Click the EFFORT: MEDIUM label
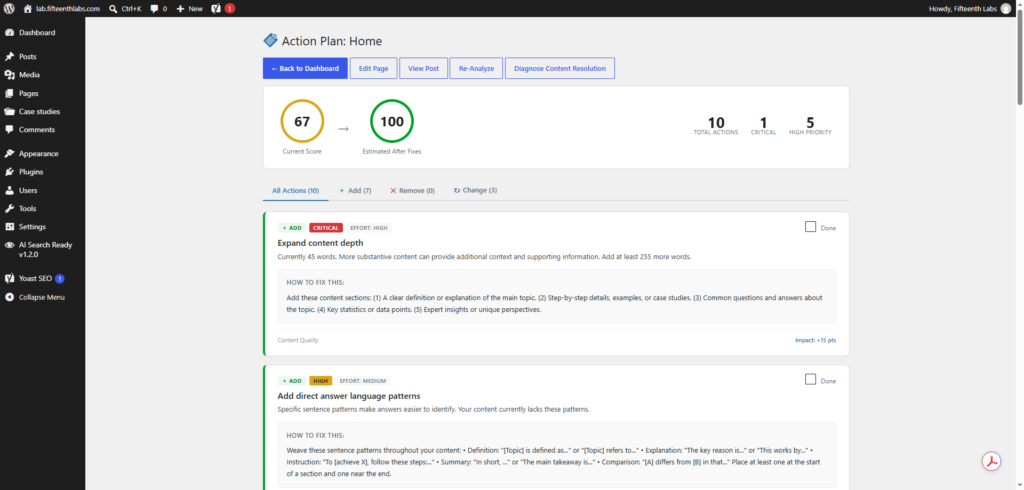1024x490 pixels. [x=364, y=381]
